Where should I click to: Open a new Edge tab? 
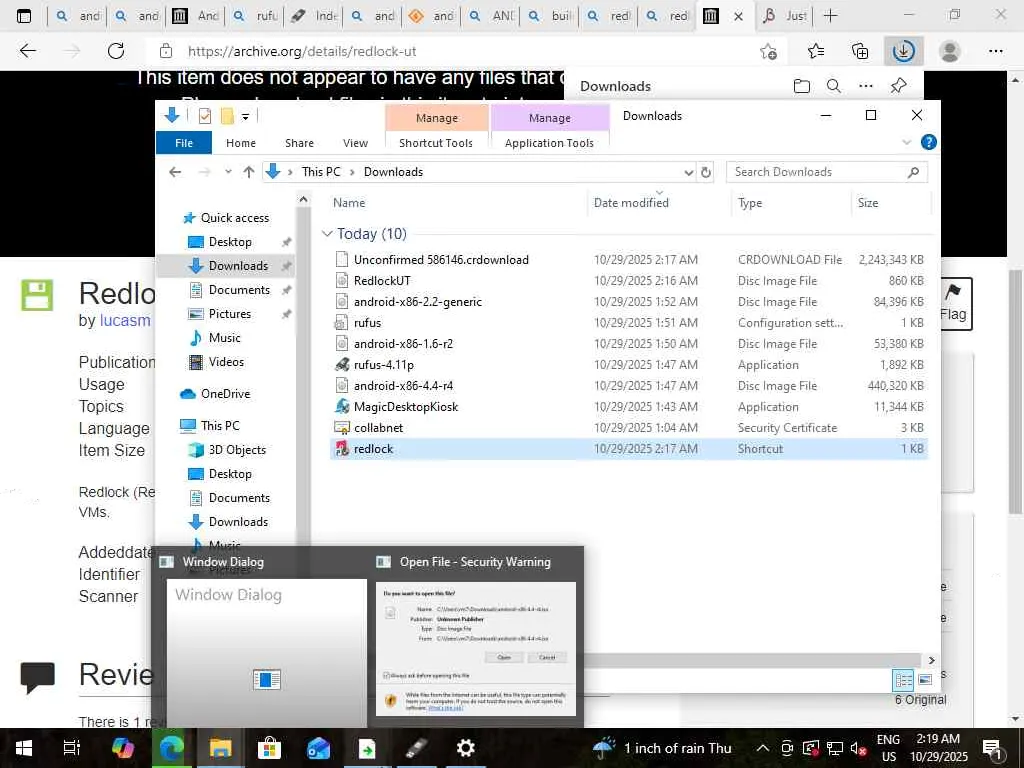pos(830,16)
